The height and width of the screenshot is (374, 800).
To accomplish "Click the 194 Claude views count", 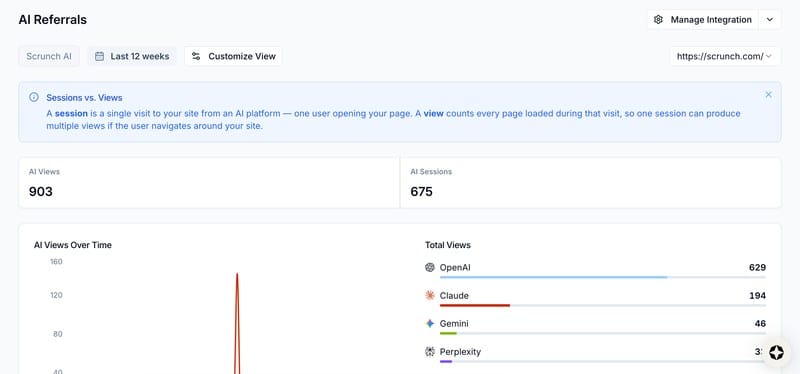I will [758, 295].
